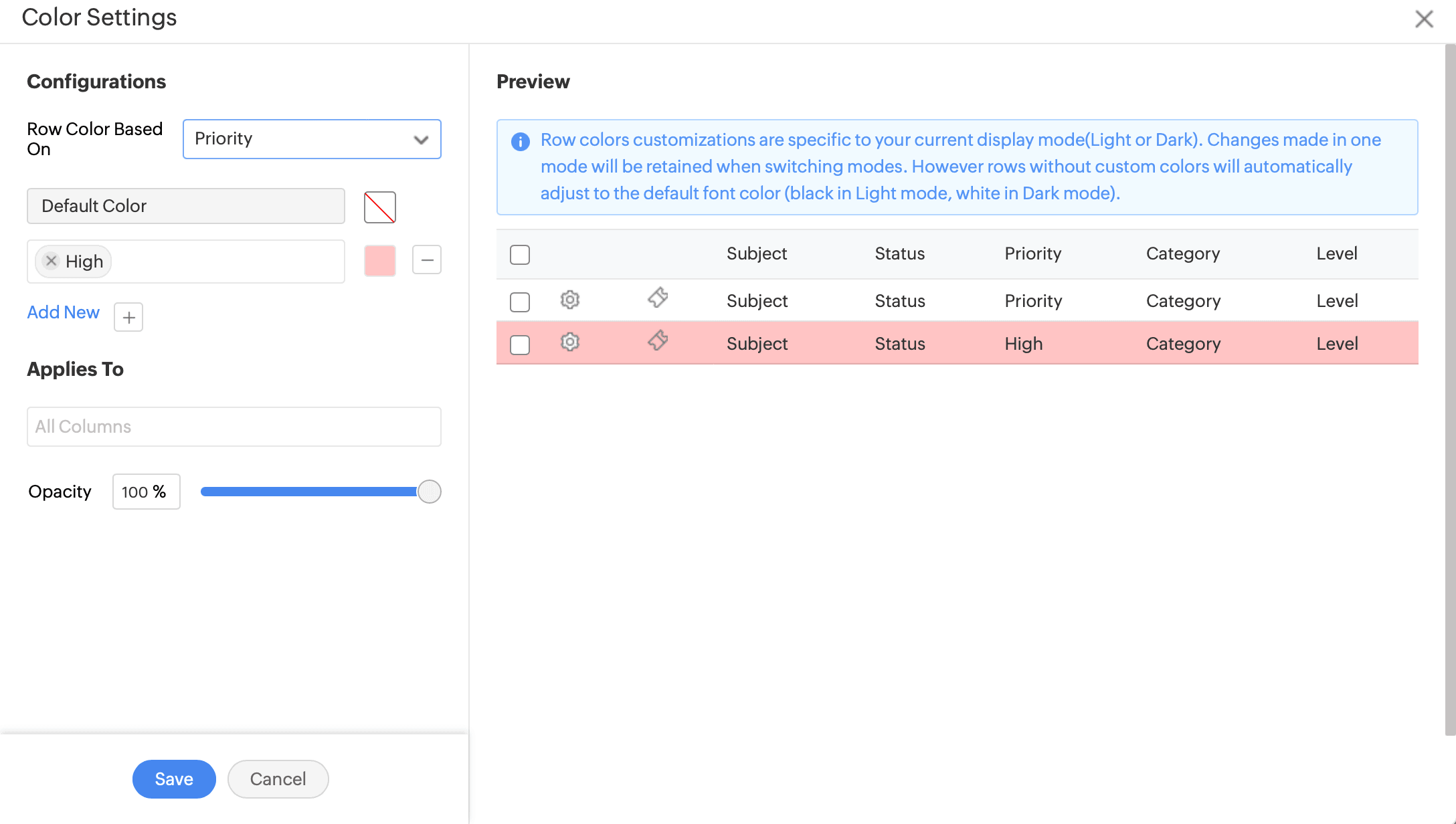Screen dimensions: 1456x824
Task: Click the blue info icon in the notice
Action: tap(521, 141)
